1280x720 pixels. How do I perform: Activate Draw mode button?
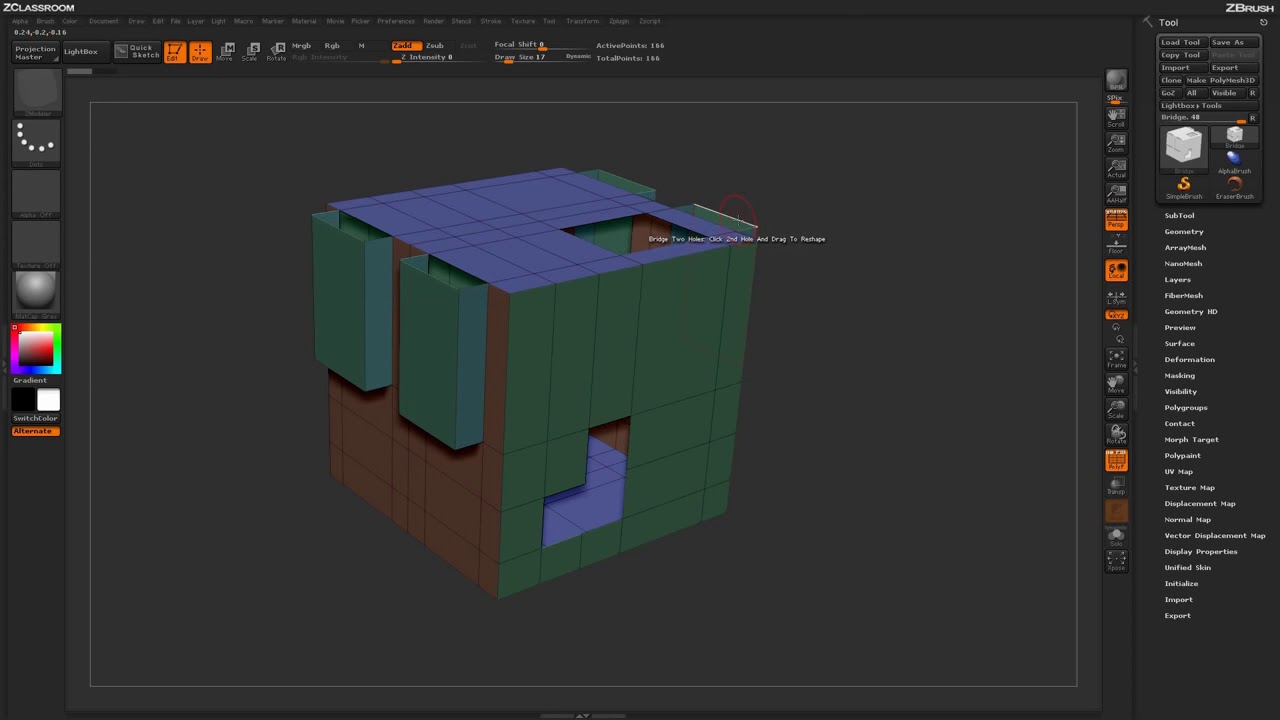pos(200,52)
